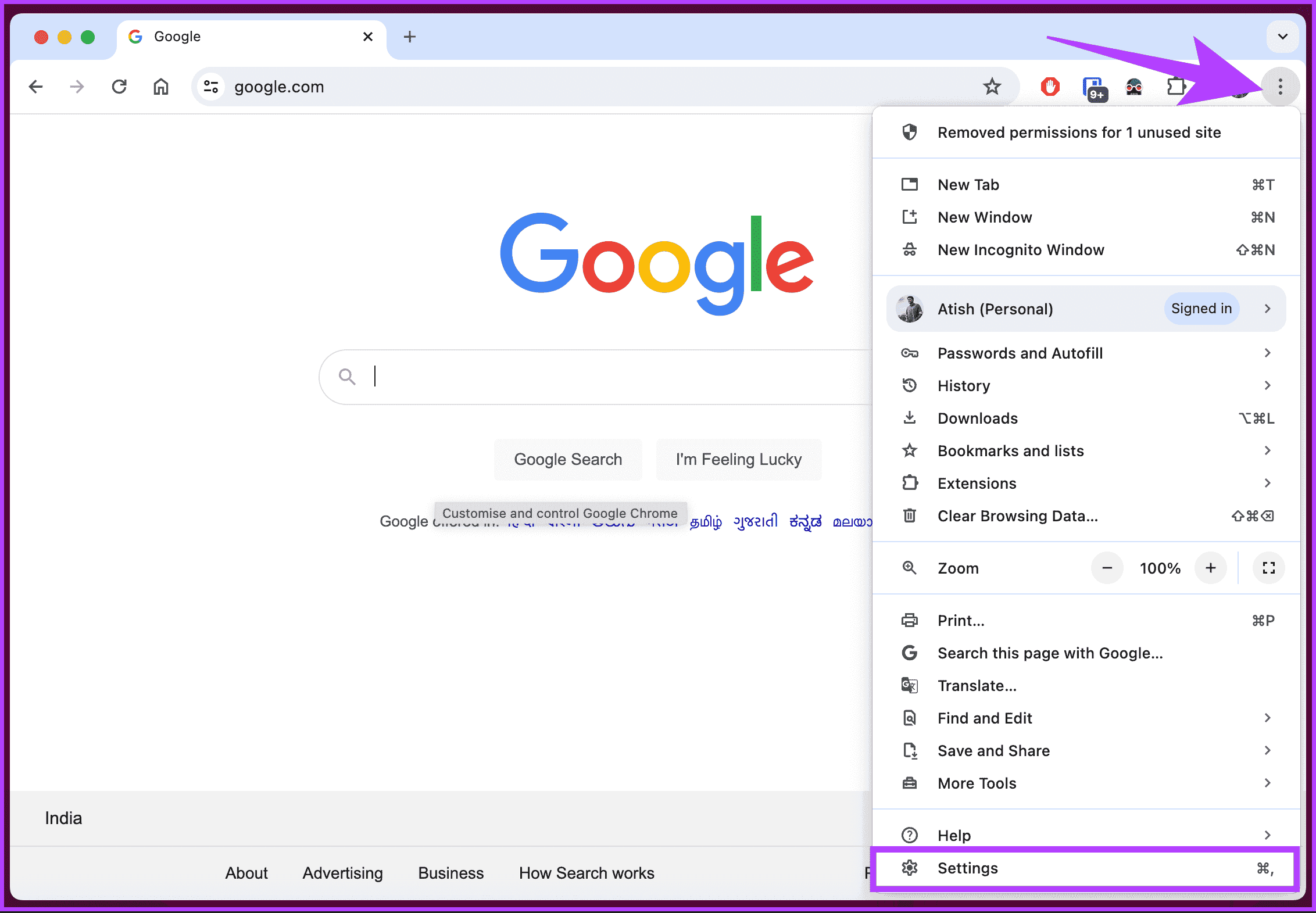Image resolution: width=1316 pixels, height=913 pixels.
Task: Open Settings from the menu
Action: [1086, 868]
